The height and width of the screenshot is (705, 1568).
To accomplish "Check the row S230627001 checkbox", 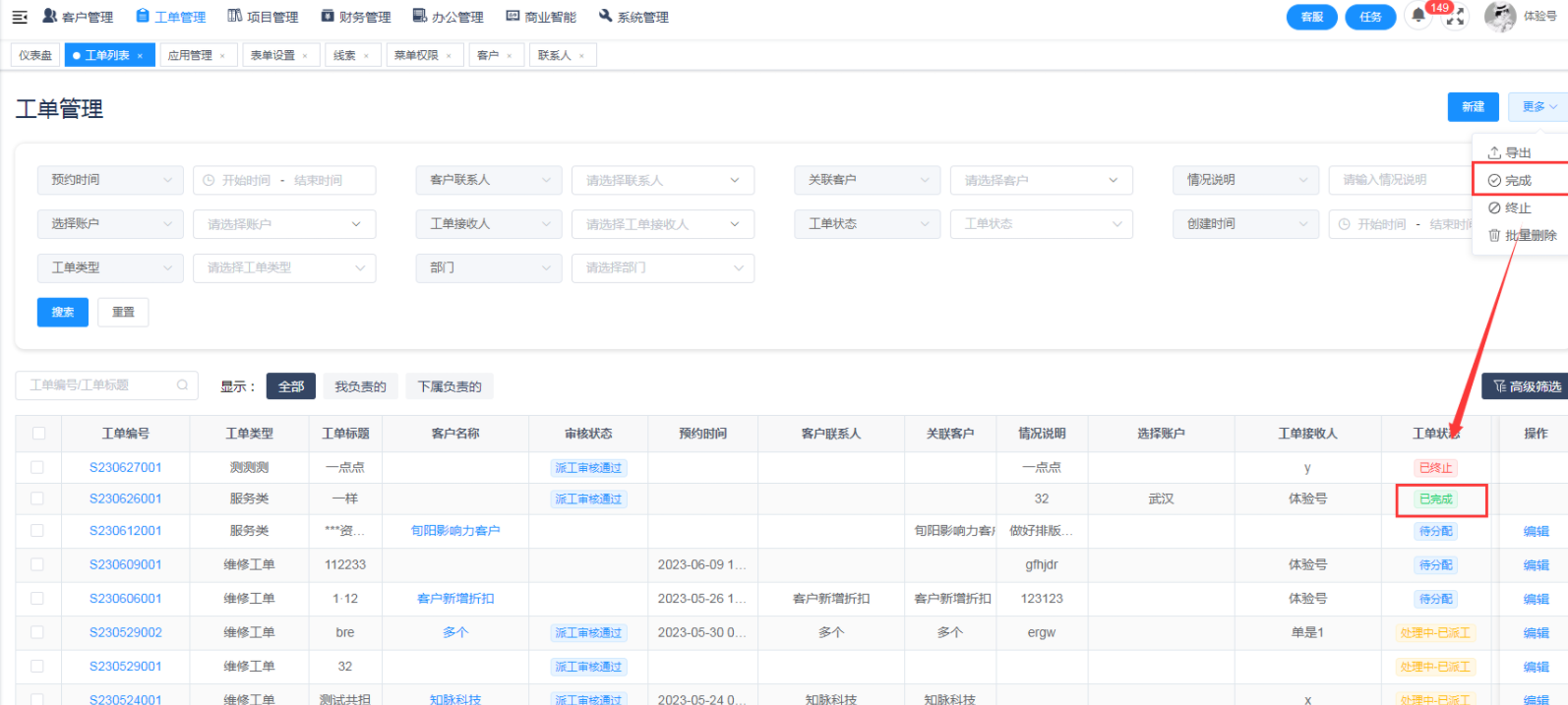I will (x=37, y=467).
